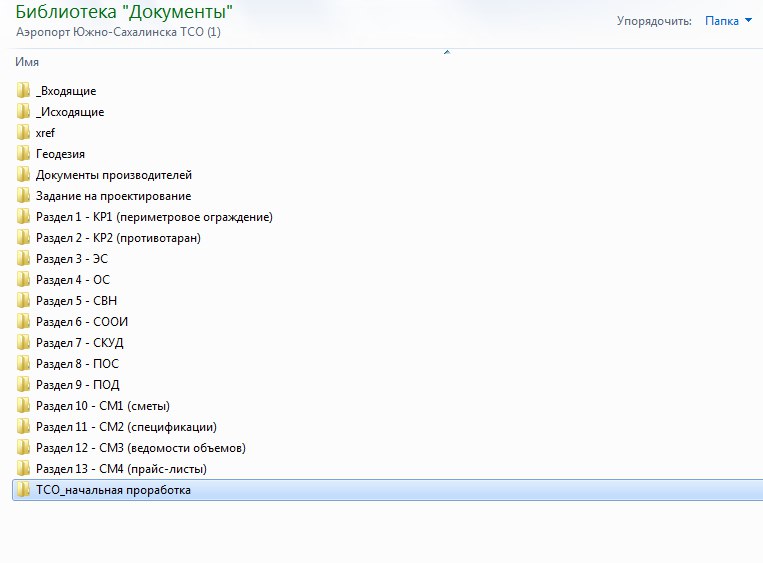Image resolution: width=763 pixels, height=563 pixels.
Task: Click the folder icon of Раздел 8 - ПОС
Action: coord(23,363)
